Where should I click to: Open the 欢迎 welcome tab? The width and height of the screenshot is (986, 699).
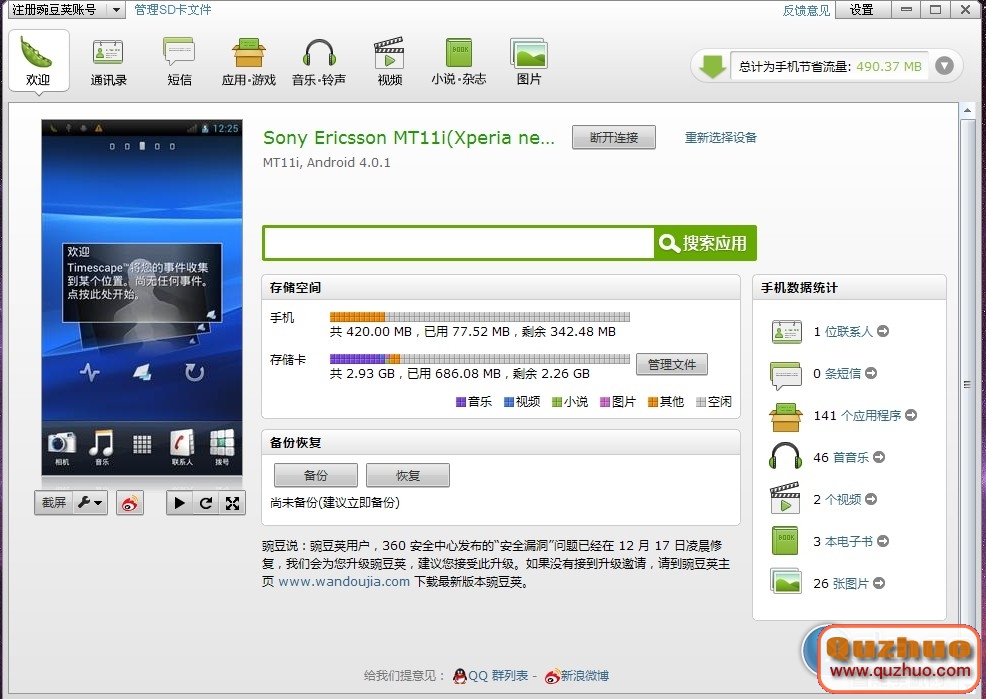click(38, 62)
